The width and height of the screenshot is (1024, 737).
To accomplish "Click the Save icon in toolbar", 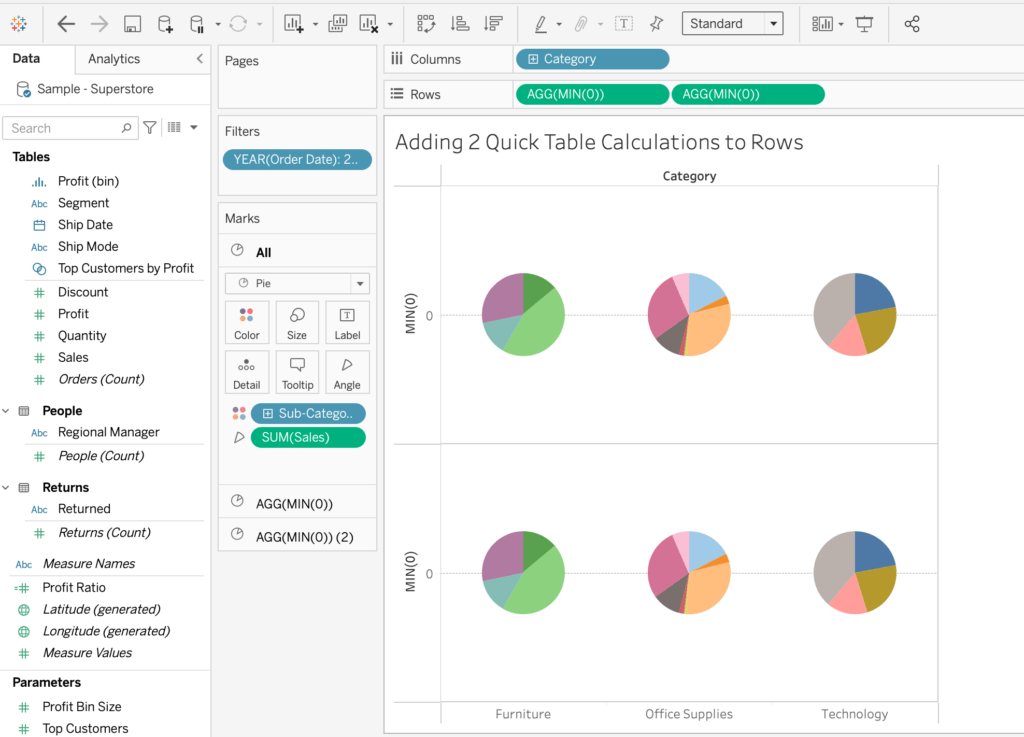I will pyautogui.click(x=132, y=24).
